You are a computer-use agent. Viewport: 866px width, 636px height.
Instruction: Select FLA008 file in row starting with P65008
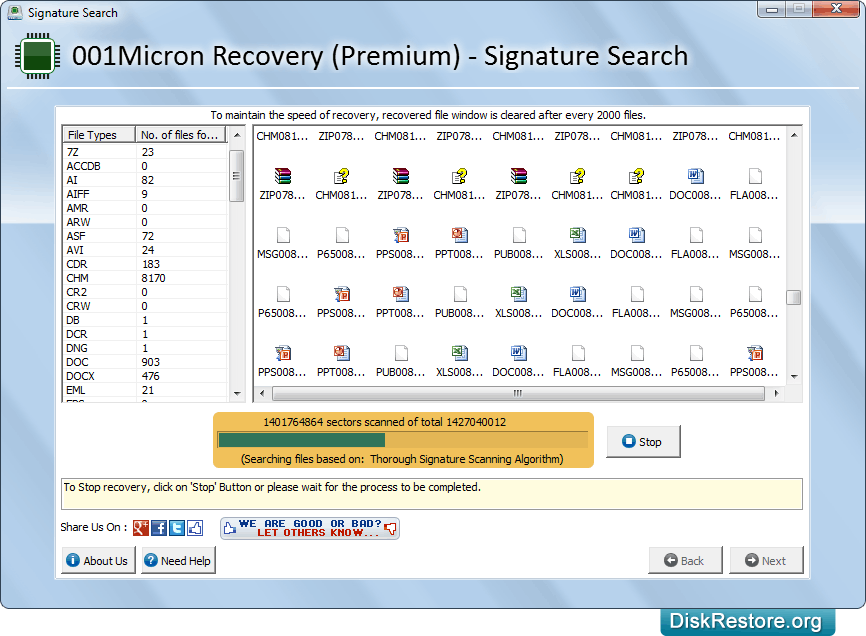[x=636, y=303]
